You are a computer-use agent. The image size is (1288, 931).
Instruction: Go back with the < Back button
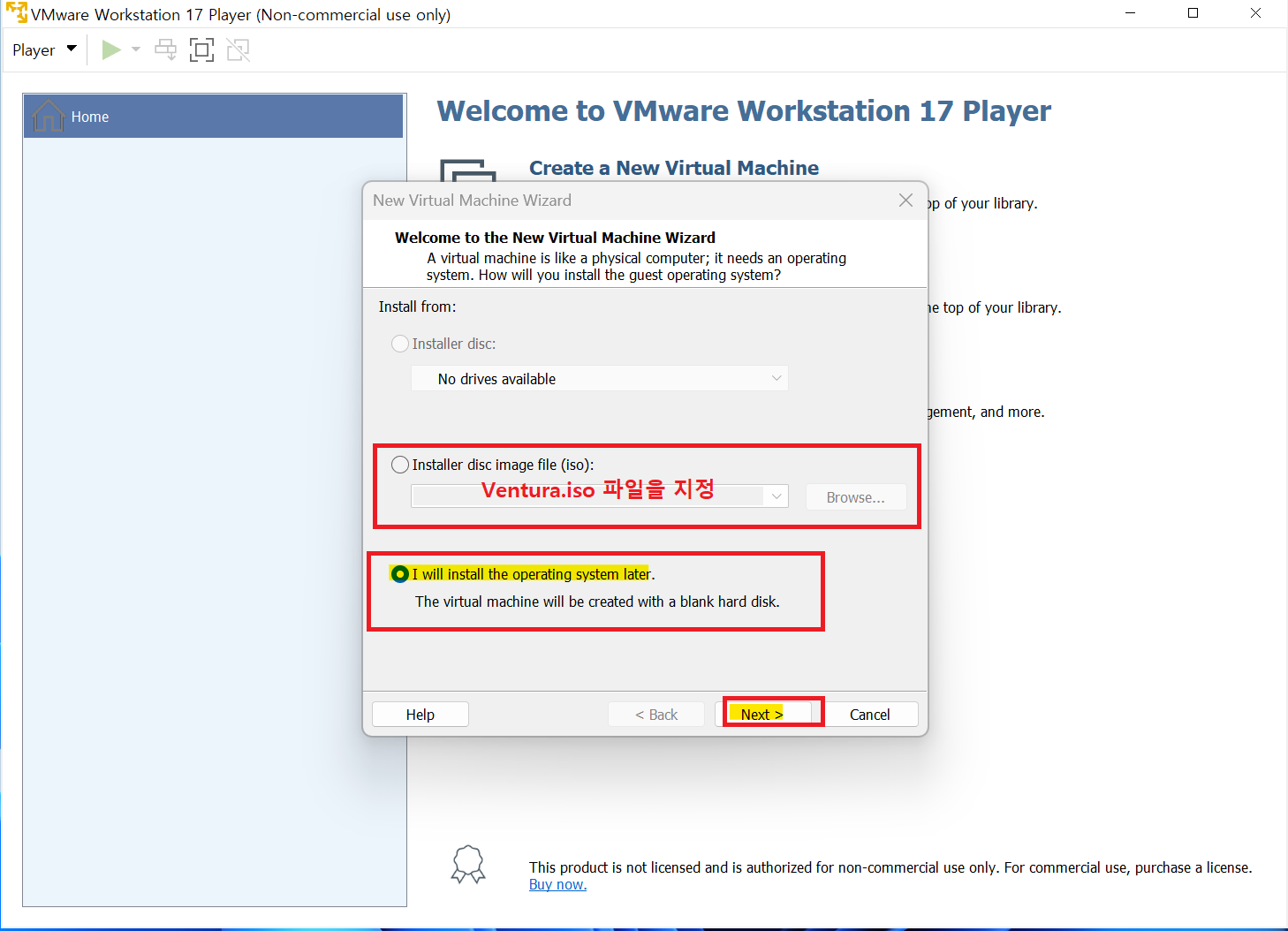656,715
